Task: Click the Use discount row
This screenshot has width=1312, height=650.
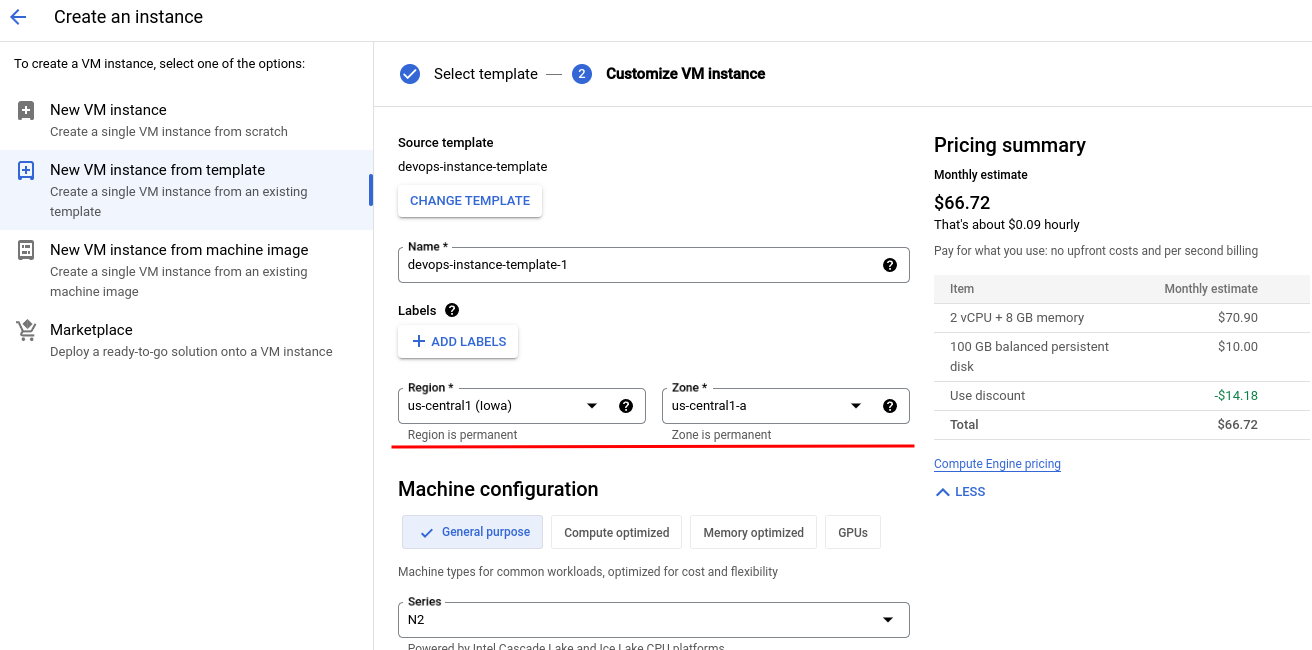Action: tap(1122, 396)
